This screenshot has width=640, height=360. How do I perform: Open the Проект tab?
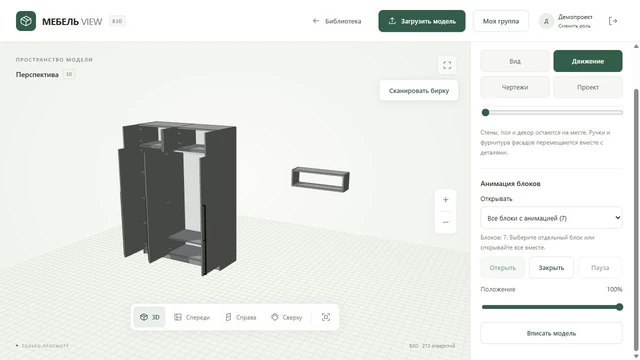pyautogui.click(x=588, y=87)
